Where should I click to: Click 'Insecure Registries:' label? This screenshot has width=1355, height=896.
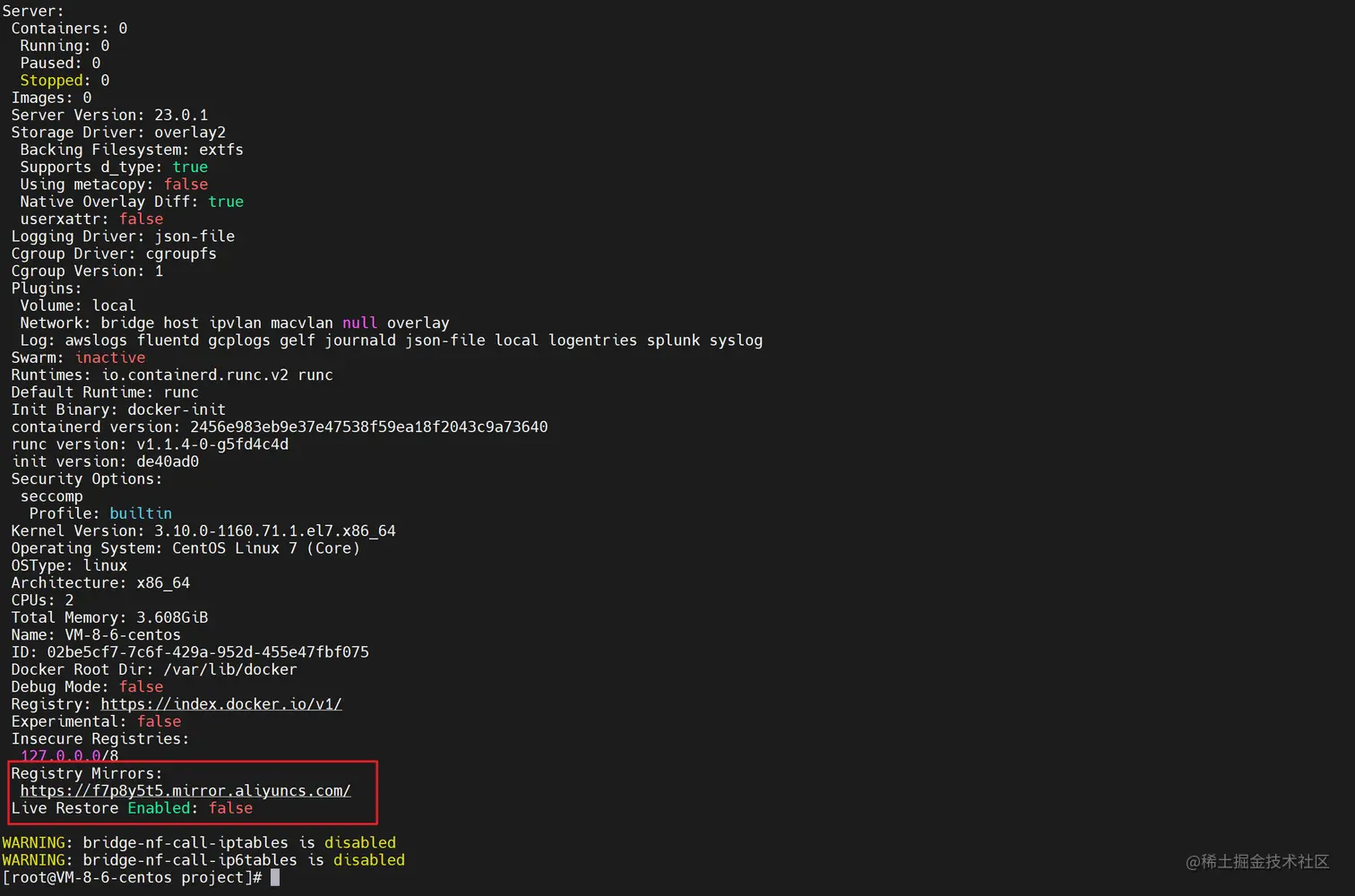[100, 739]
